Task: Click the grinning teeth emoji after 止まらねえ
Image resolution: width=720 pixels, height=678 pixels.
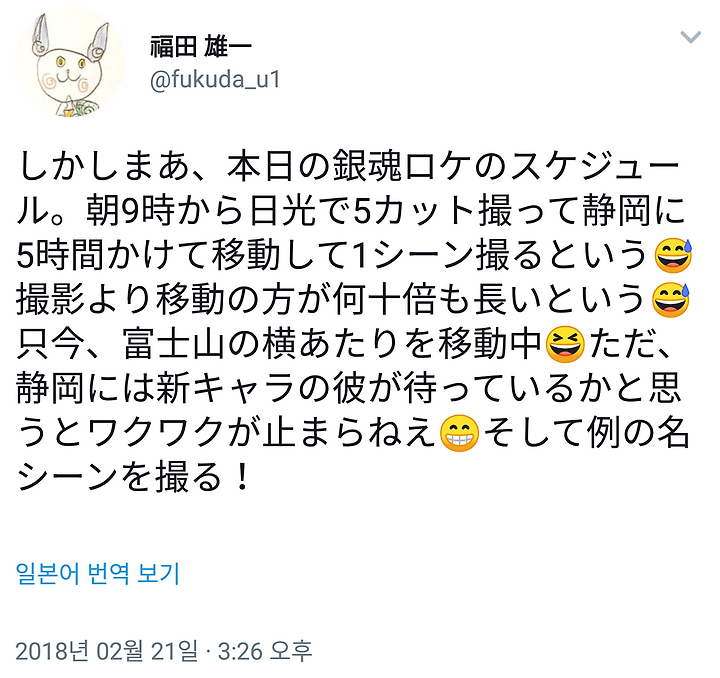Action: coord(459,434)
